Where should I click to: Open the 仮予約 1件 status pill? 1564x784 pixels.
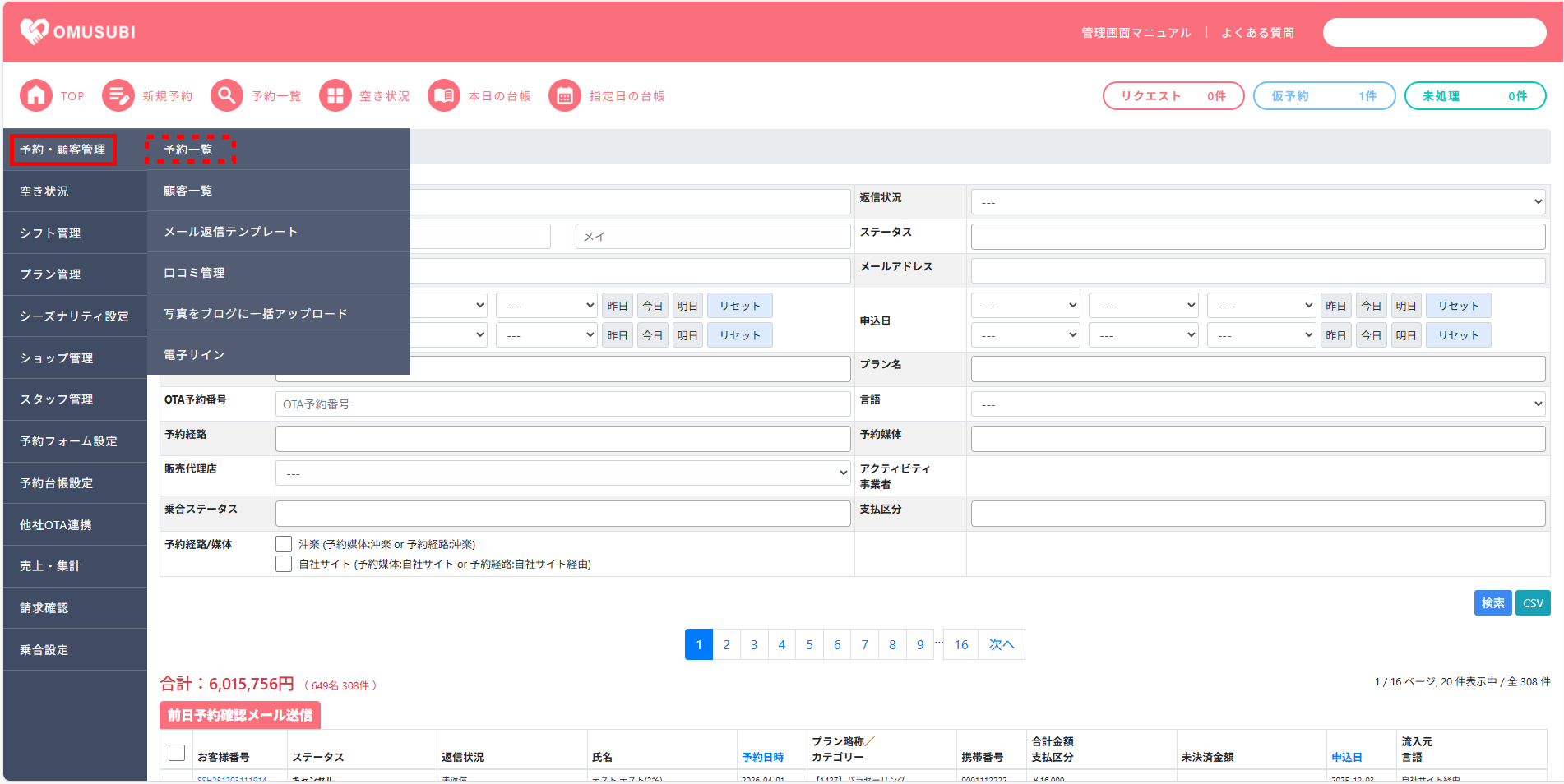[x=1323, y=96]
